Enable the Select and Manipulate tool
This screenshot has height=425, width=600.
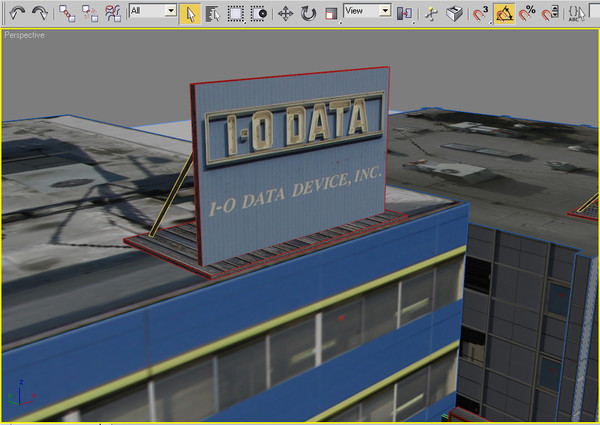pyautogui.click(x=432, y=14)
